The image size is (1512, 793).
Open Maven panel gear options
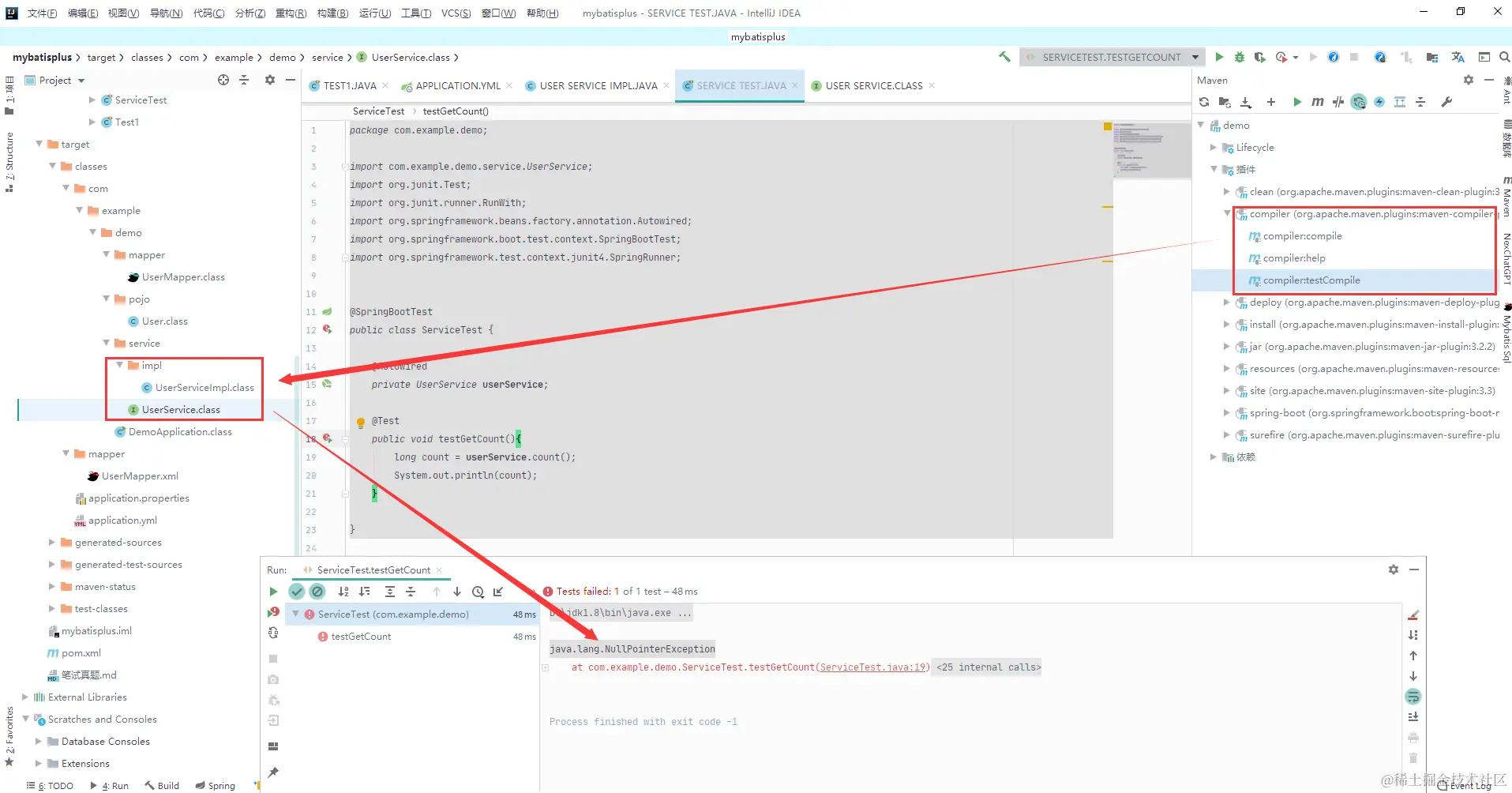1469,80
